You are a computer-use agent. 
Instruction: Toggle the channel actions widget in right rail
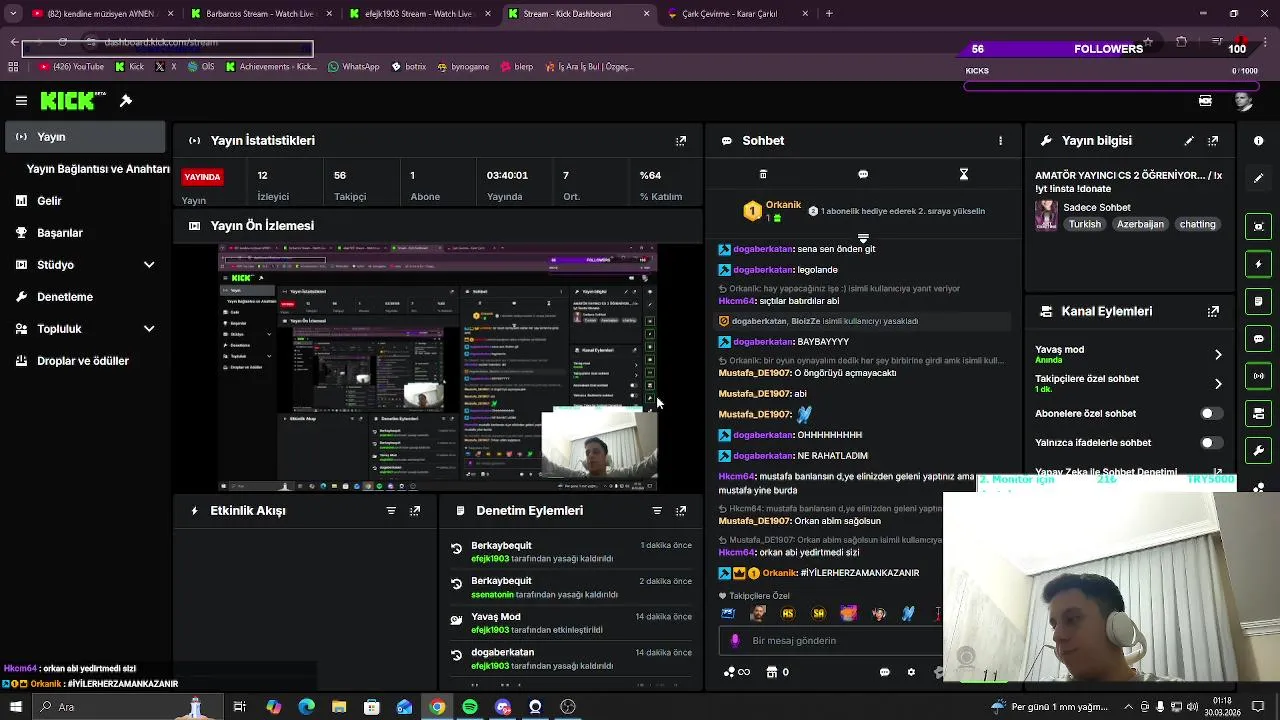point(1259,413)
